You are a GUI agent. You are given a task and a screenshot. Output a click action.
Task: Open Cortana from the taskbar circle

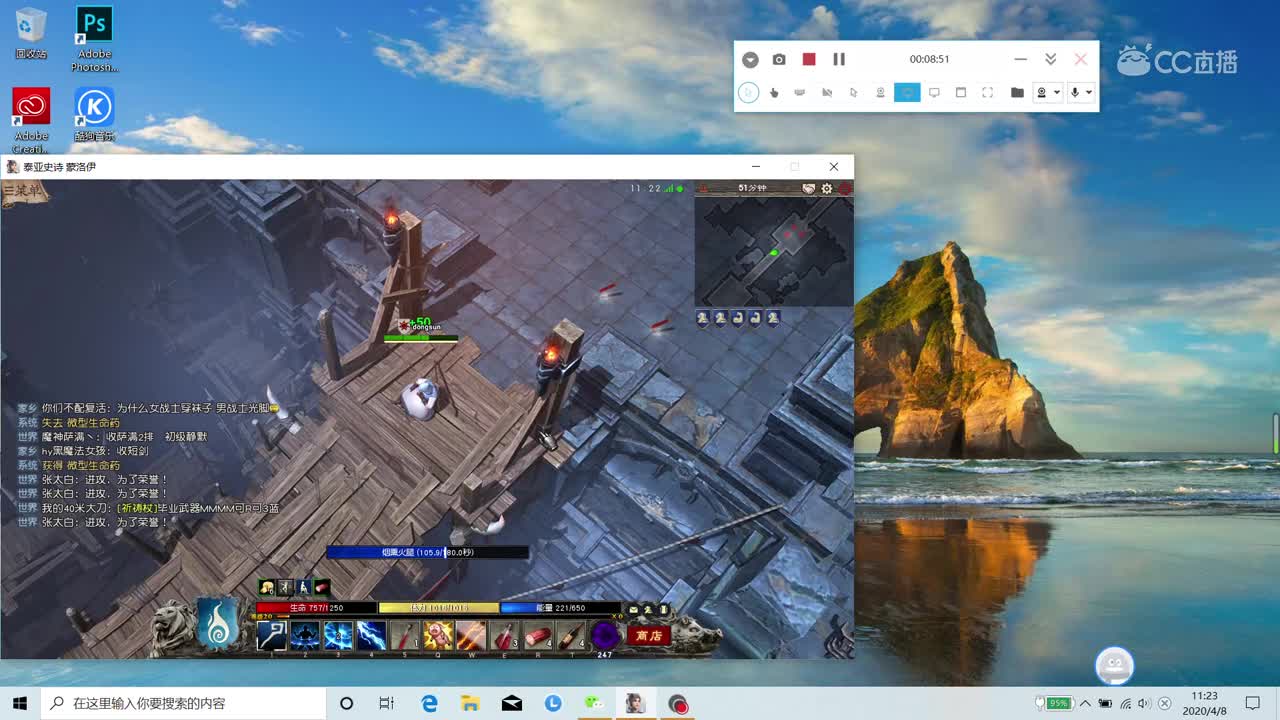346,703
